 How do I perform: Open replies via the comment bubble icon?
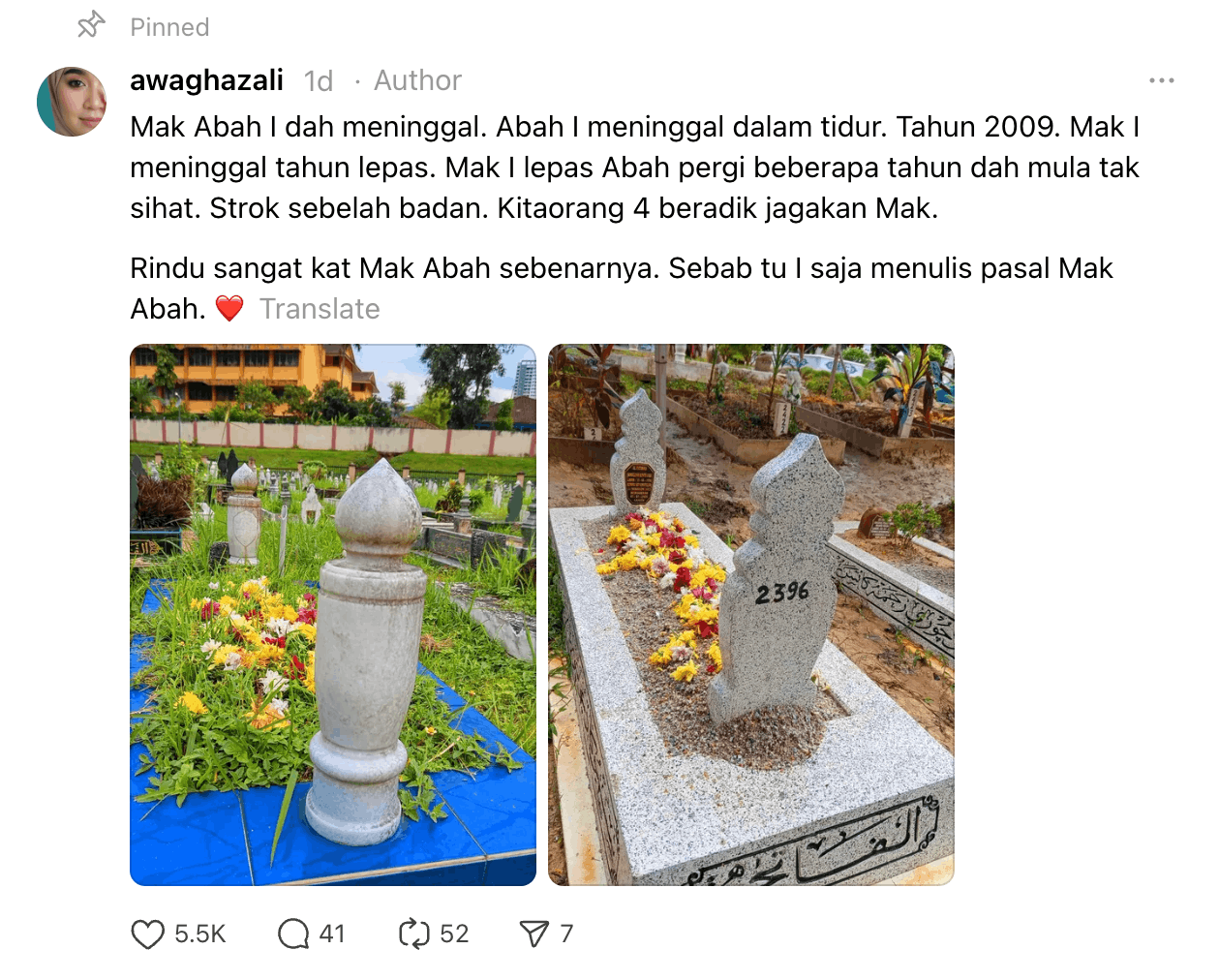(292, 934)
